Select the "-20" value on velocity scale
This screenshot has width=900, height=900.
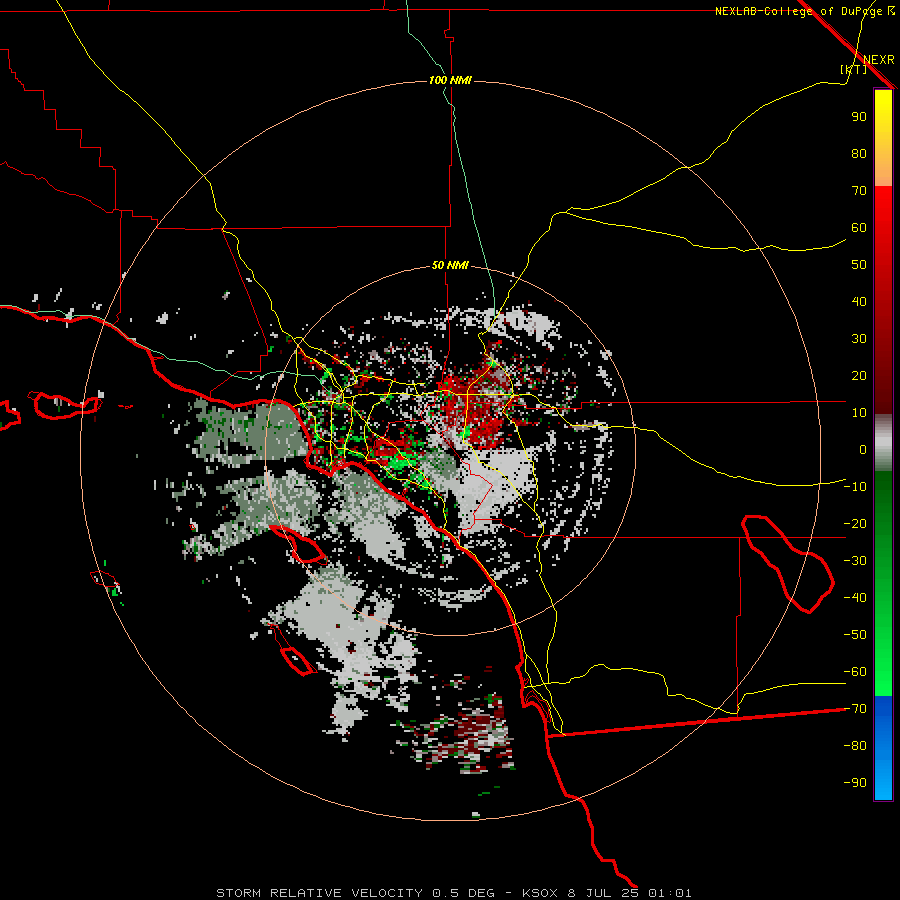click(855, 524)
